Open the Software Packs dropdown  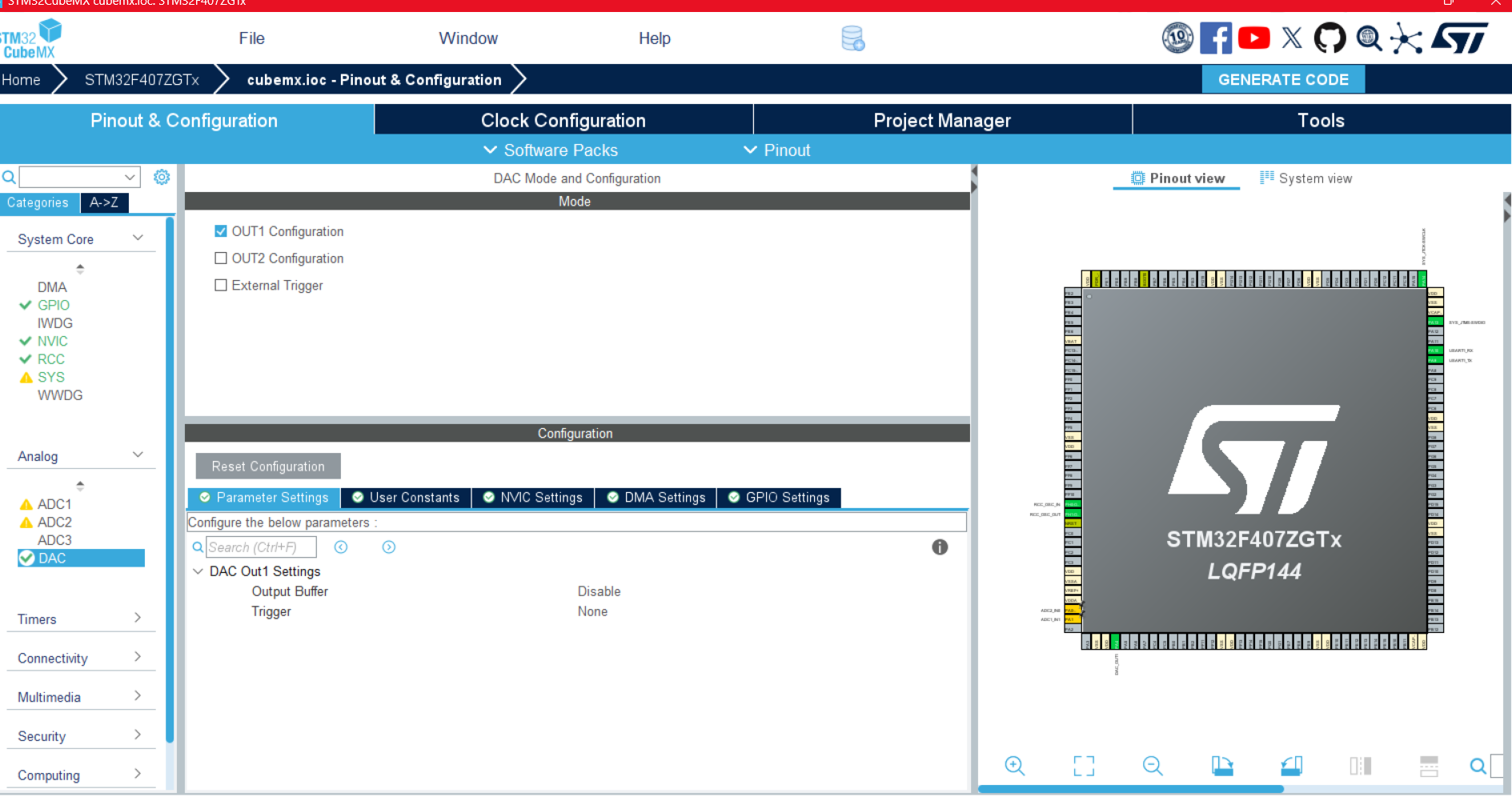[x=551, y=150]
